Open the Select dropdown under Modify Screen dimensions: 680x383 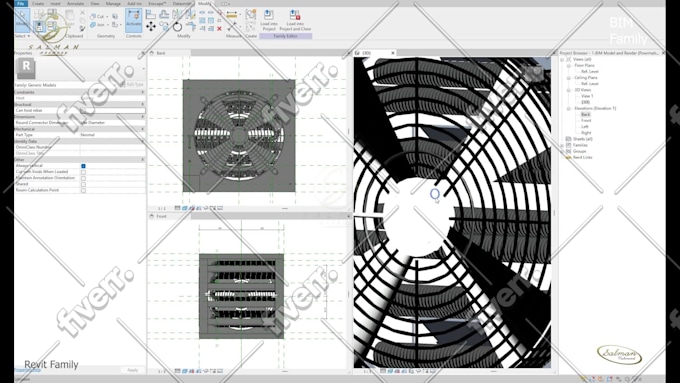[x=22, y=36]
